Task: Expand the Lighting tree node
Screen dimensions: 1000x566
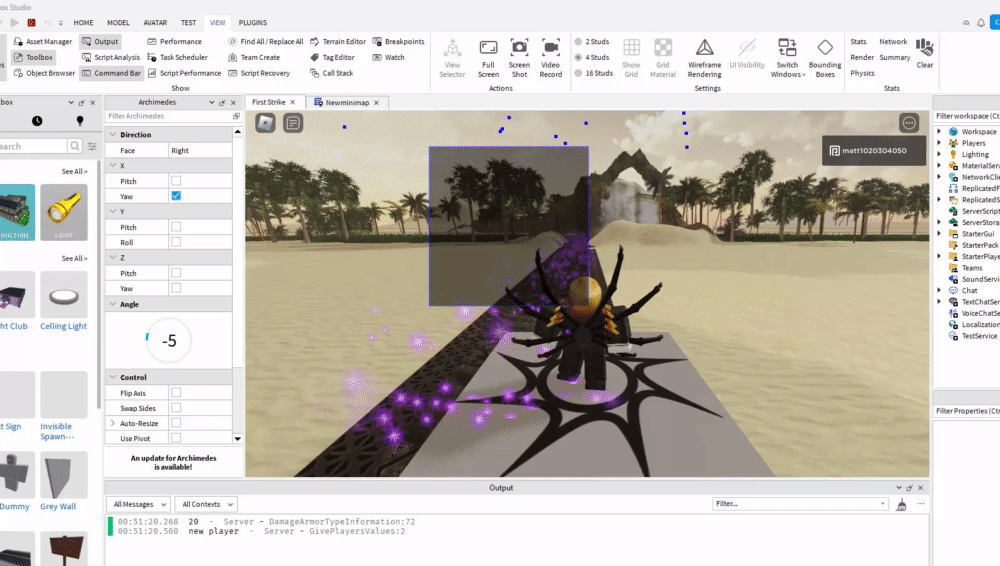Action: 939,154
